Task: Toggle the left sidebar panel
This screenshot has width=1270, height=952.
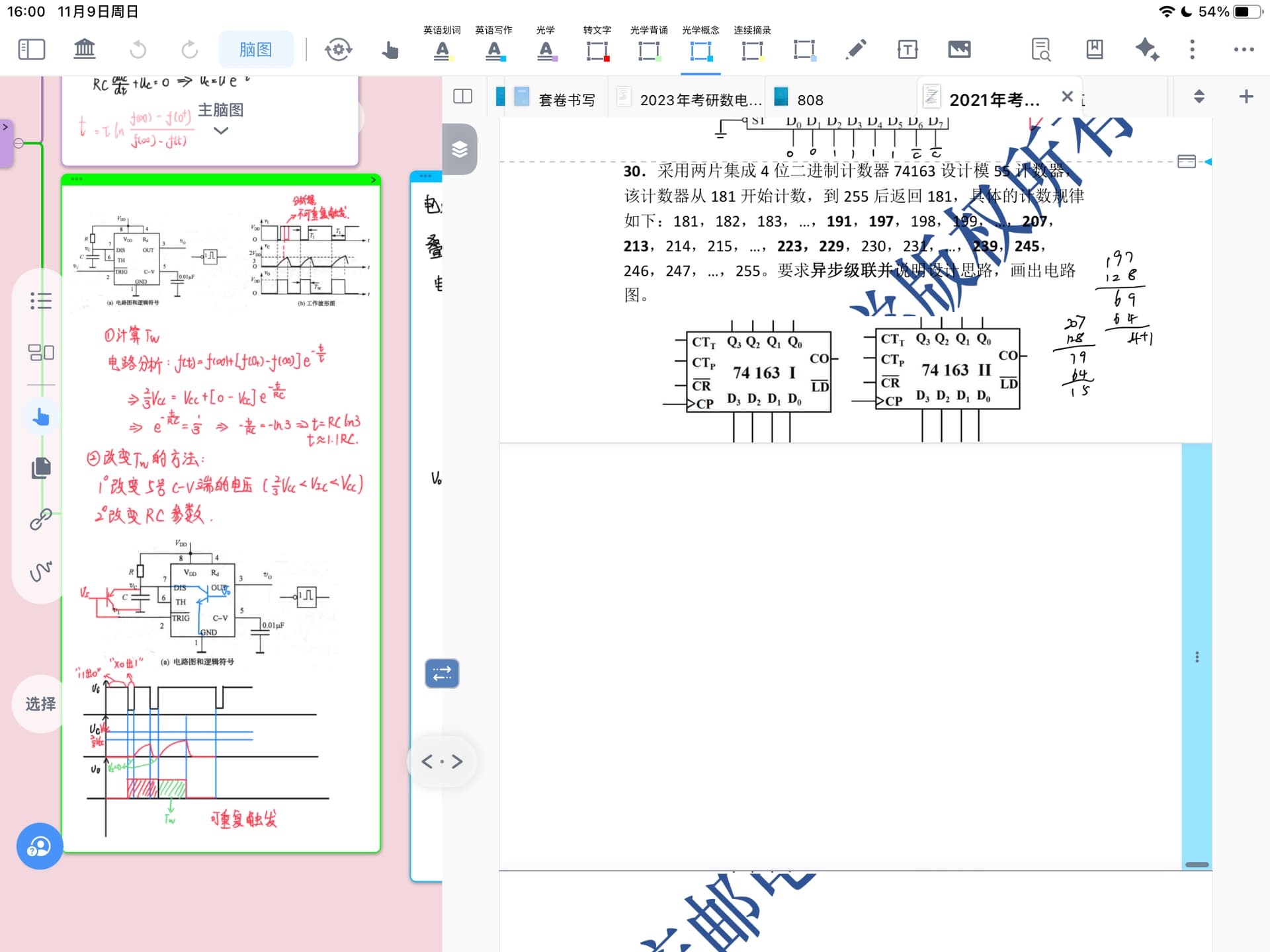Action: point(32,50)
